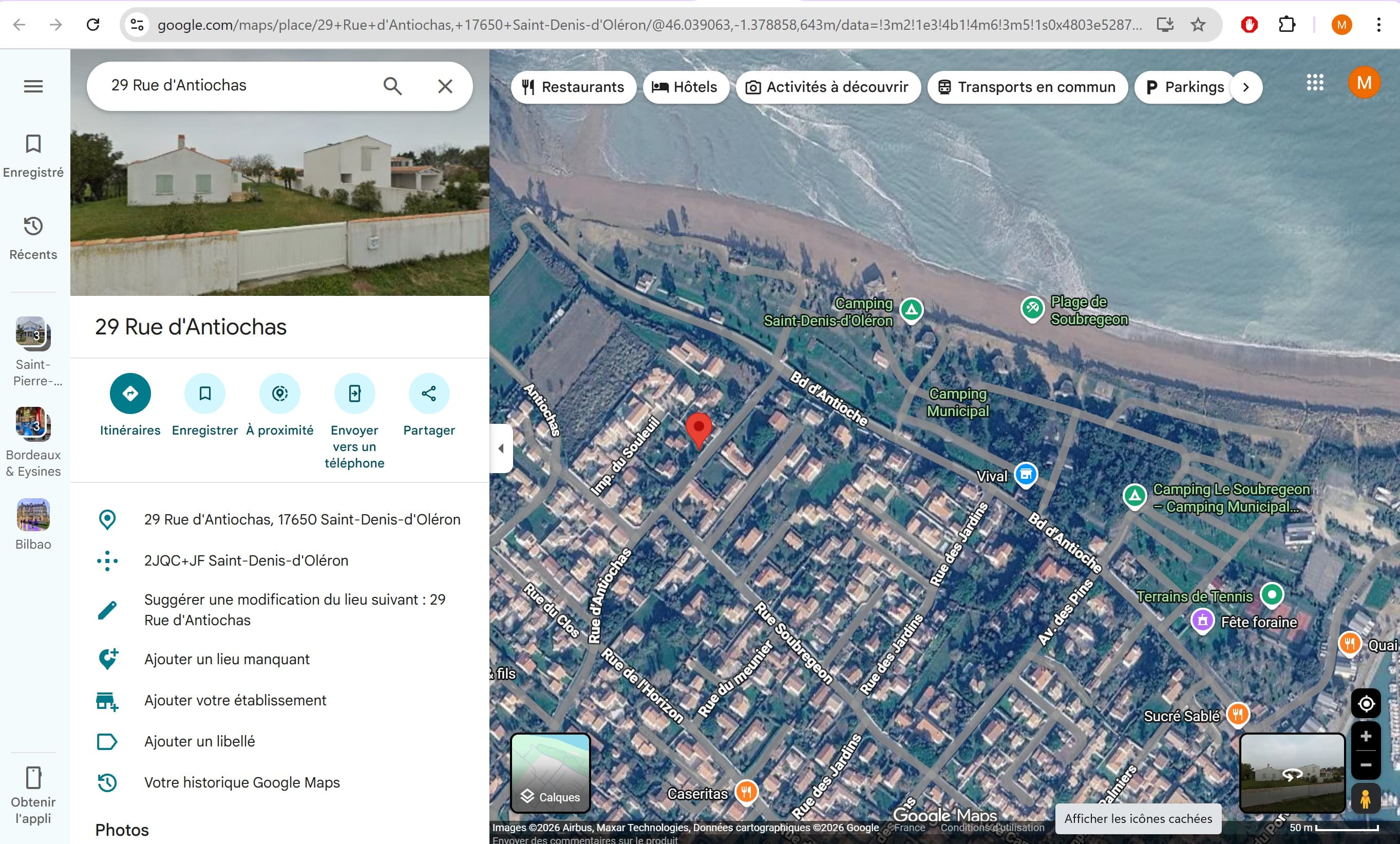Select the Parkings filter chip
1400x844 pixels.
point(1184,87)
